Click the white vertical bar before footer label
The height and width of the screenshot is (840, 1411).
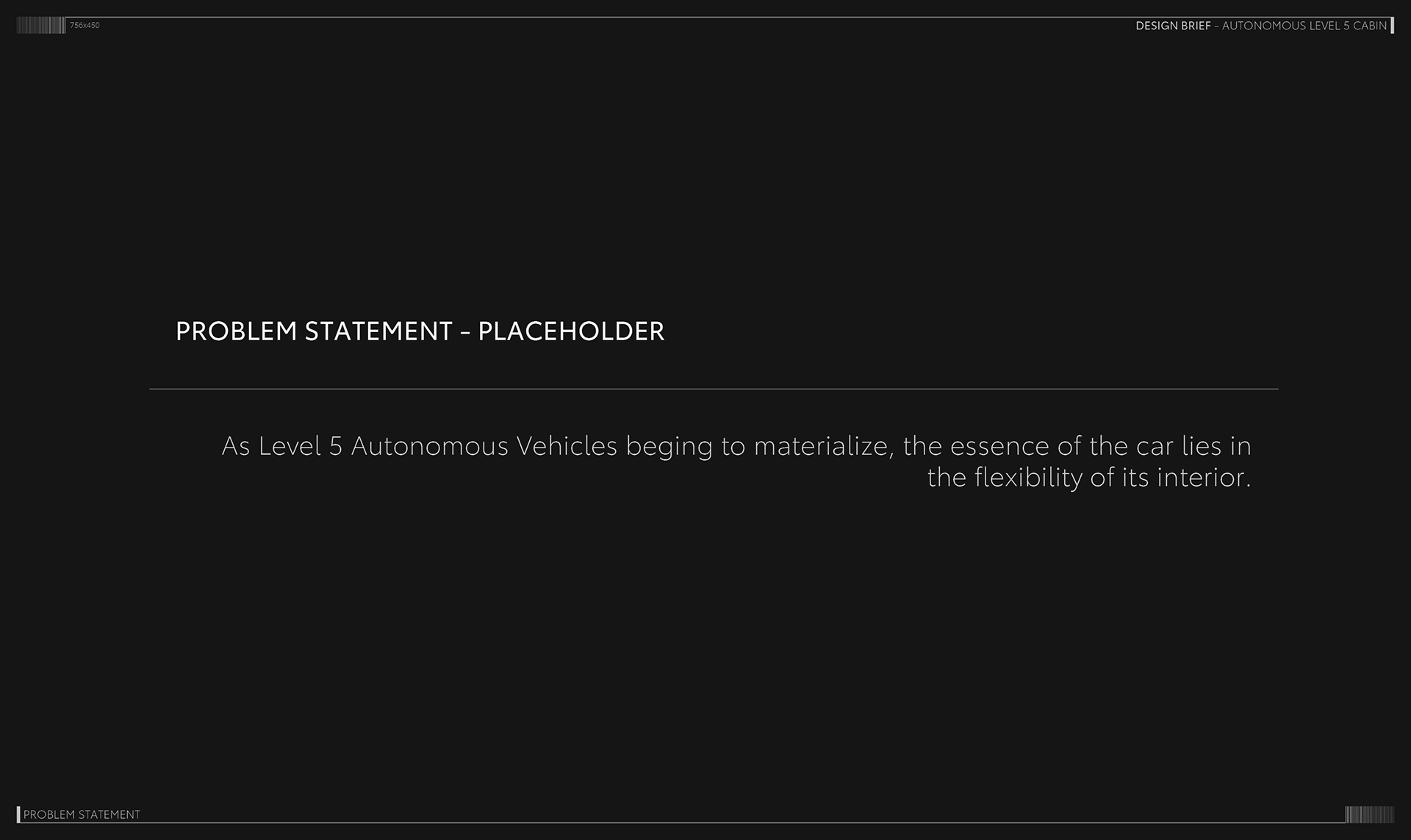[x=18, y=814]
